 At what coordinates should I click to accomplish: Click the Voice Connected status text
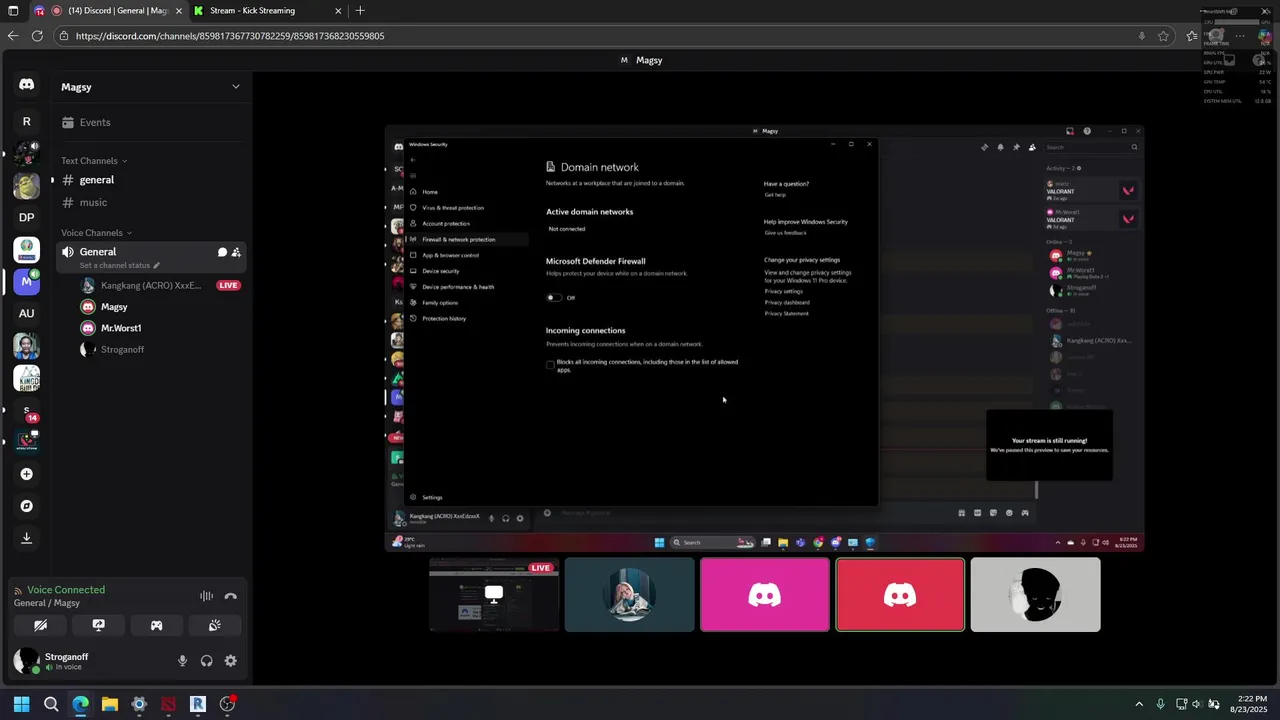coord(66,590)
